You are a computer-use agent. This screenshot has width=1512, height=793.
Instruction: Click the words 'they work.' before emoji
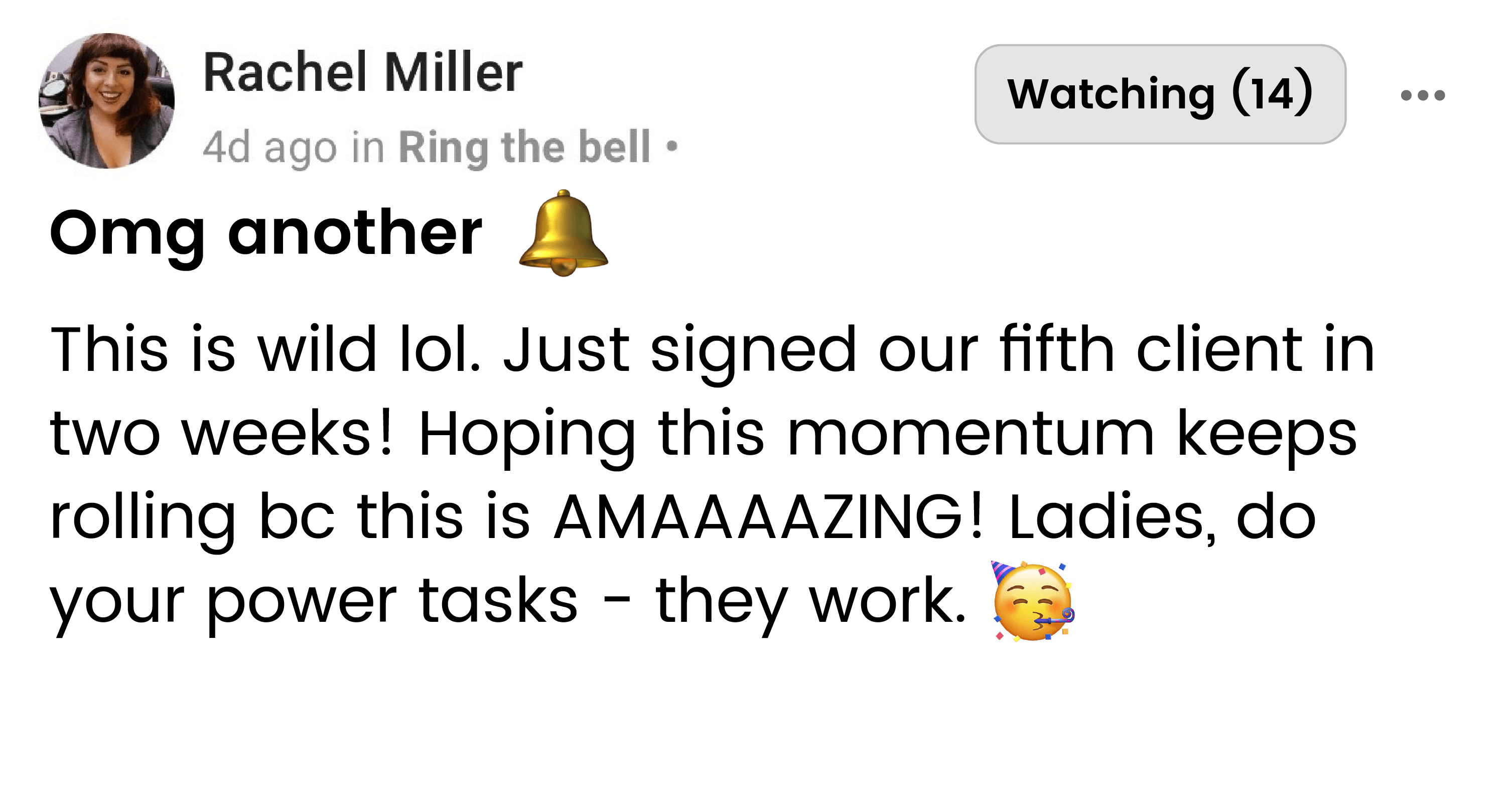point(810,601)
